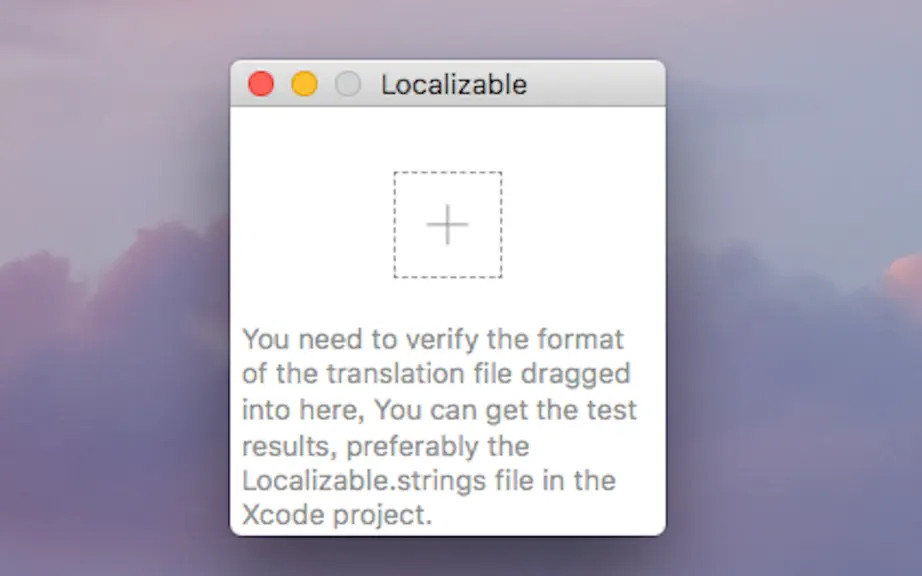Click the line 'of the translation file dragged'
The height and width of the screenshot is (576, 922).
pyautogui.click(x=436, y=374)
